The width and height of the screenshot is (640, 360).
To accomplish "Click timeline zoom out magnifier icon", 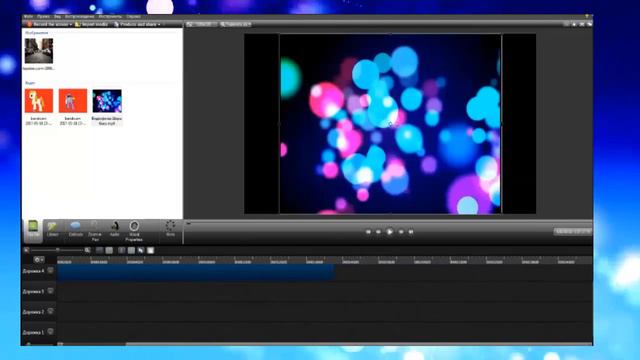I will [x=27, y=250].
